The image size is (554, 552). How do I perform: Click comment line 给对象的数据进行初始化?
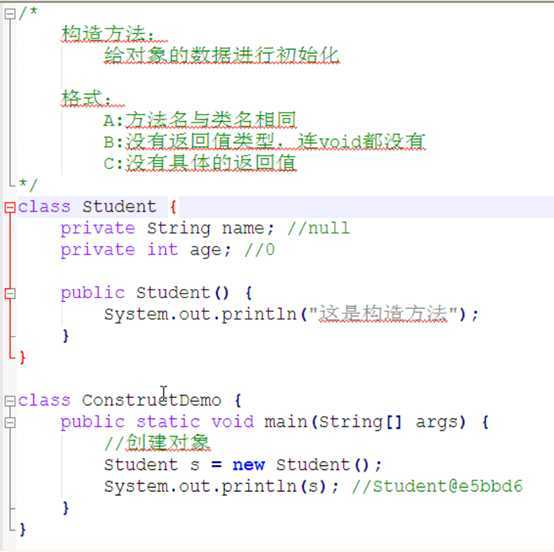click(x=222, y=55)
